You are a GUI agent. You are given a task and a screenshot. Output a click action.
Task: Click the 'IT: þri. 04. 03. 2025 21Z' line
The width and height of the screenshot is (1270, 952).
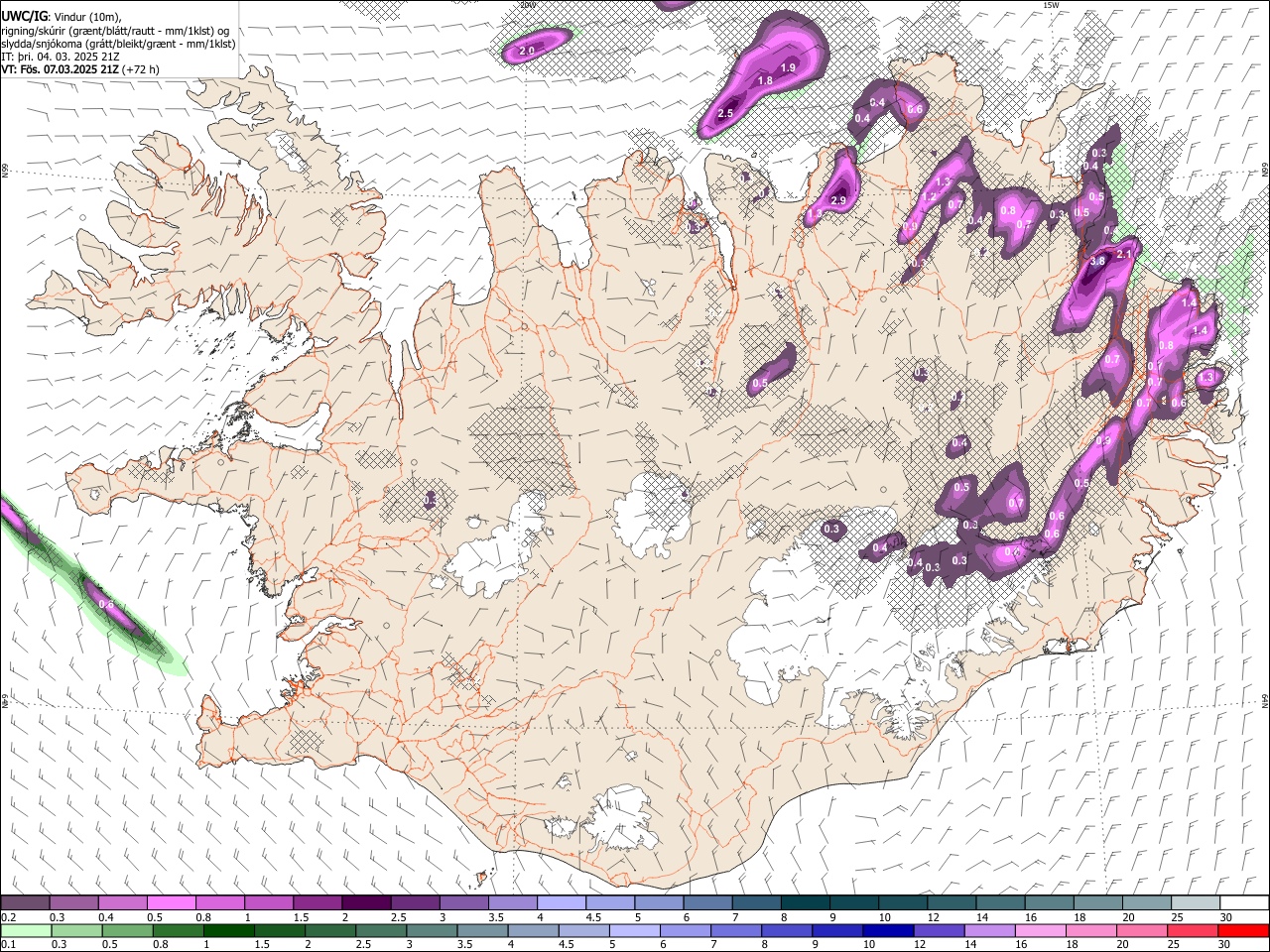click(x=62, y=57)
